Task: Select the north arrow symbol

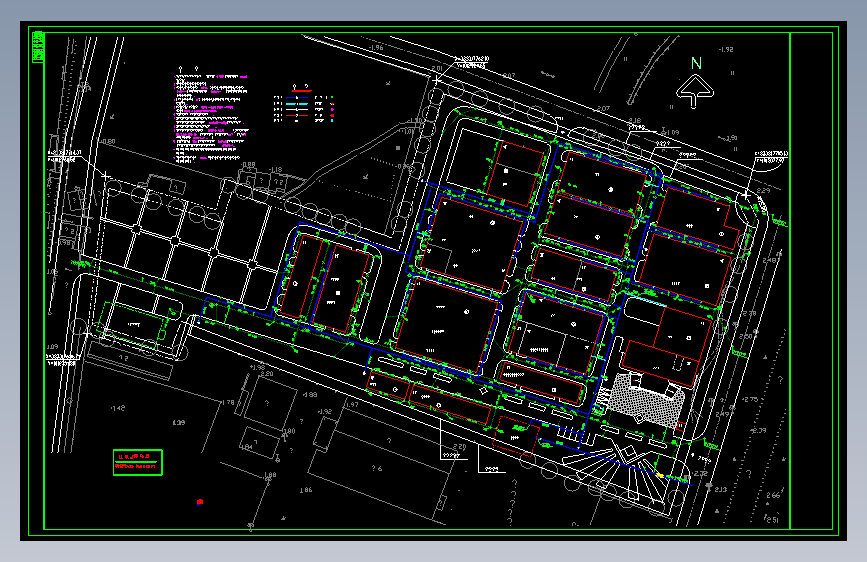Action: click(x=695, y=91)
